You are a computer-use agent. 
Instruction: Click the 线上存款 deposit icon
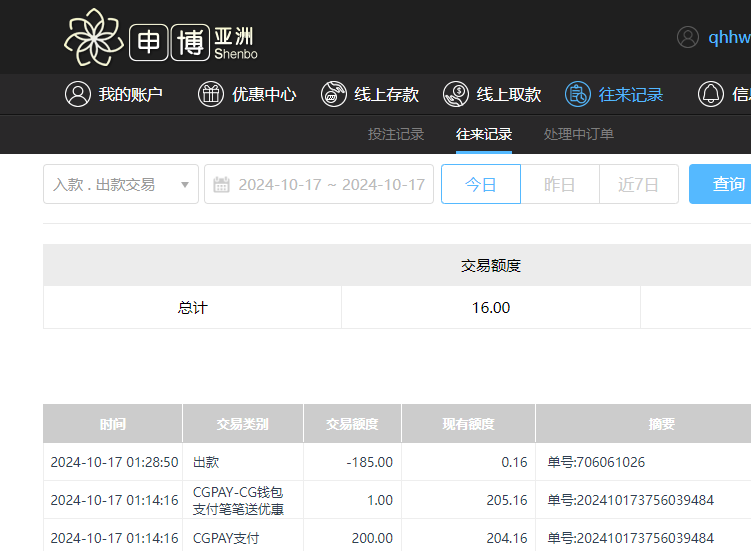click(x=334, y=95)
